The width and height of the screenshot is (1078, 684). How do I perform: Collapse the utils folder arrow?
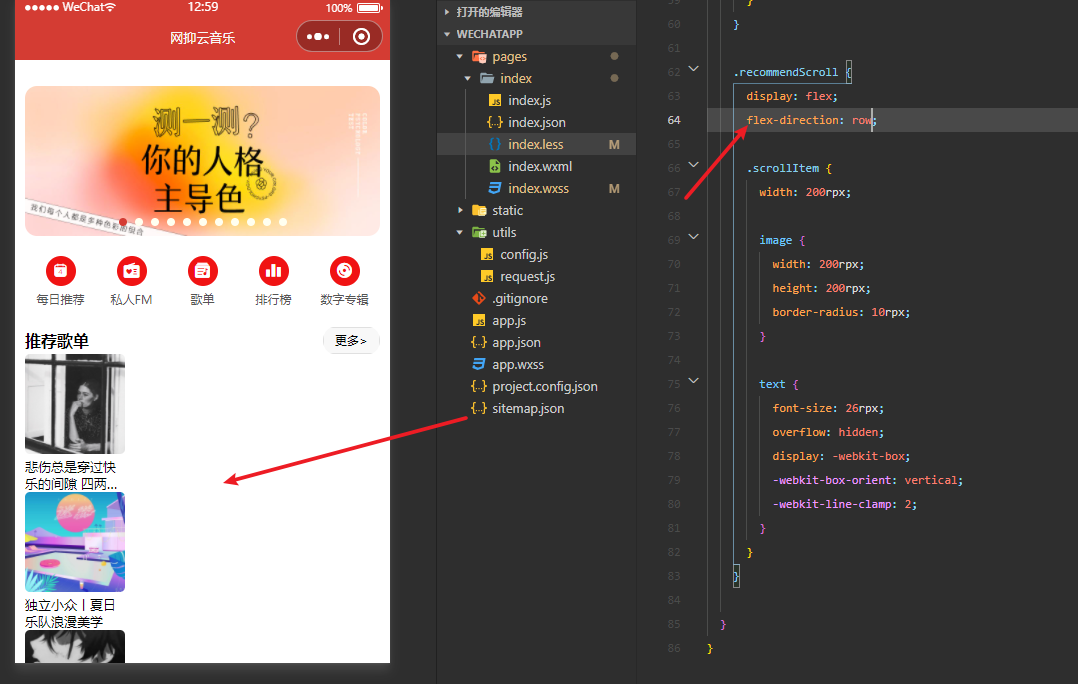coord(460,232)
